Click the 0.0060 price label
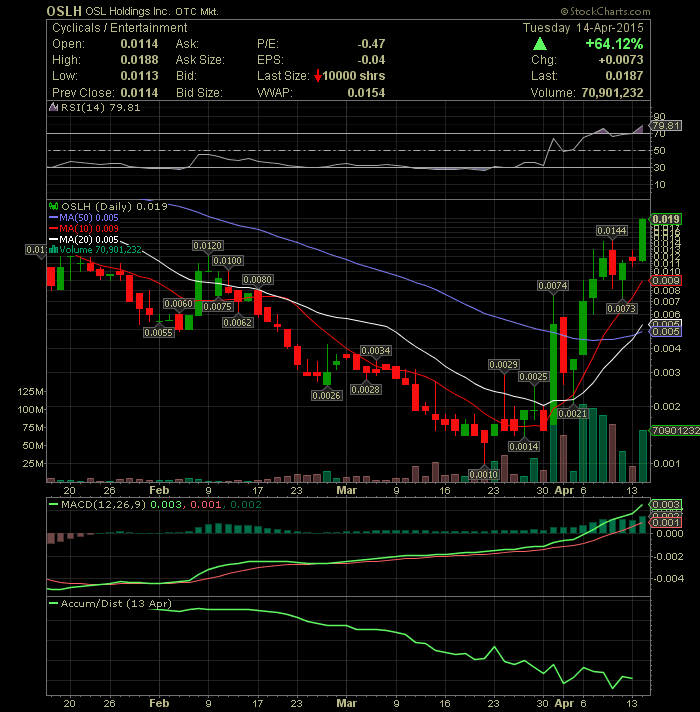The image size is (700, 712). (x=178, y=303)
